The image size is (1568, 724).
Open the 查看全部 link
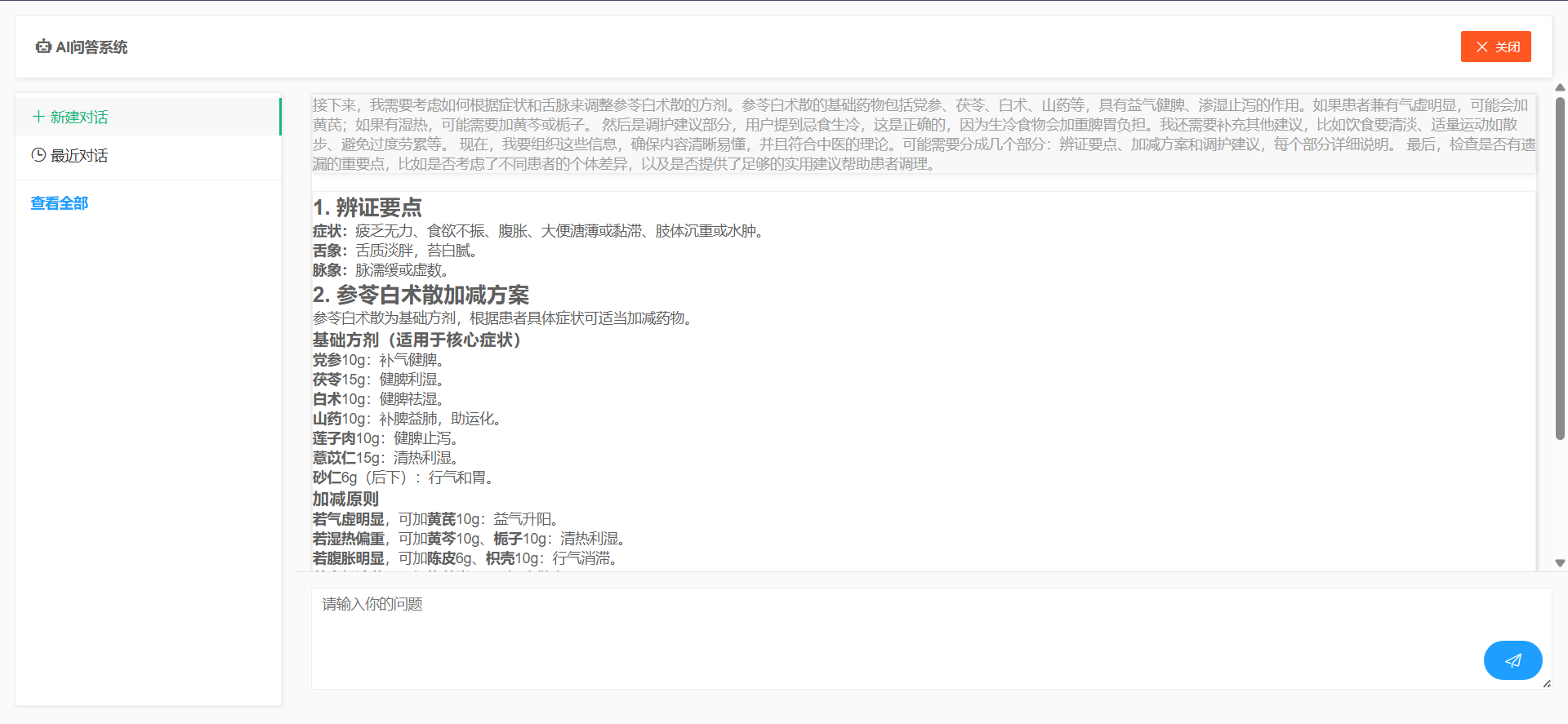pyautogui.click(x=60, y=203)
